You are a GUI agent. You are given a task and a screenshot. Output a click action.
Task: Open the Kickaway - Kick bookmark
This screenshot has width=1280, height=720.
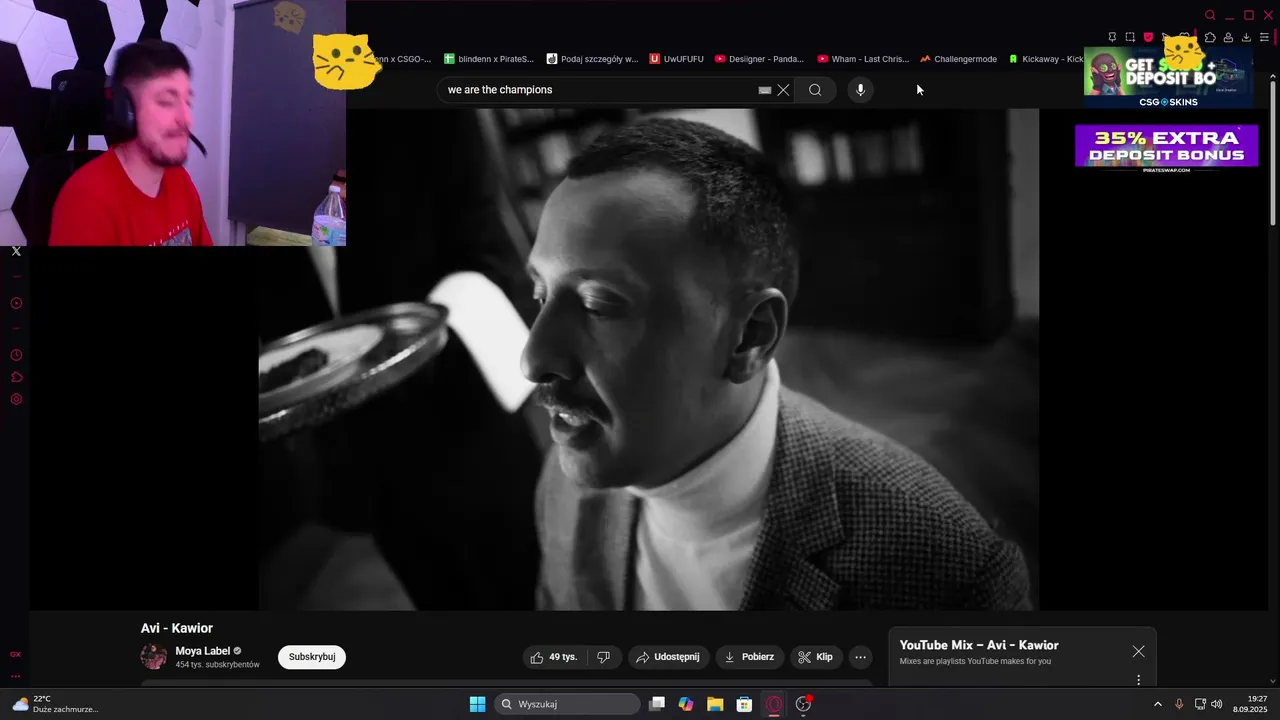(x=1046, y=59)
